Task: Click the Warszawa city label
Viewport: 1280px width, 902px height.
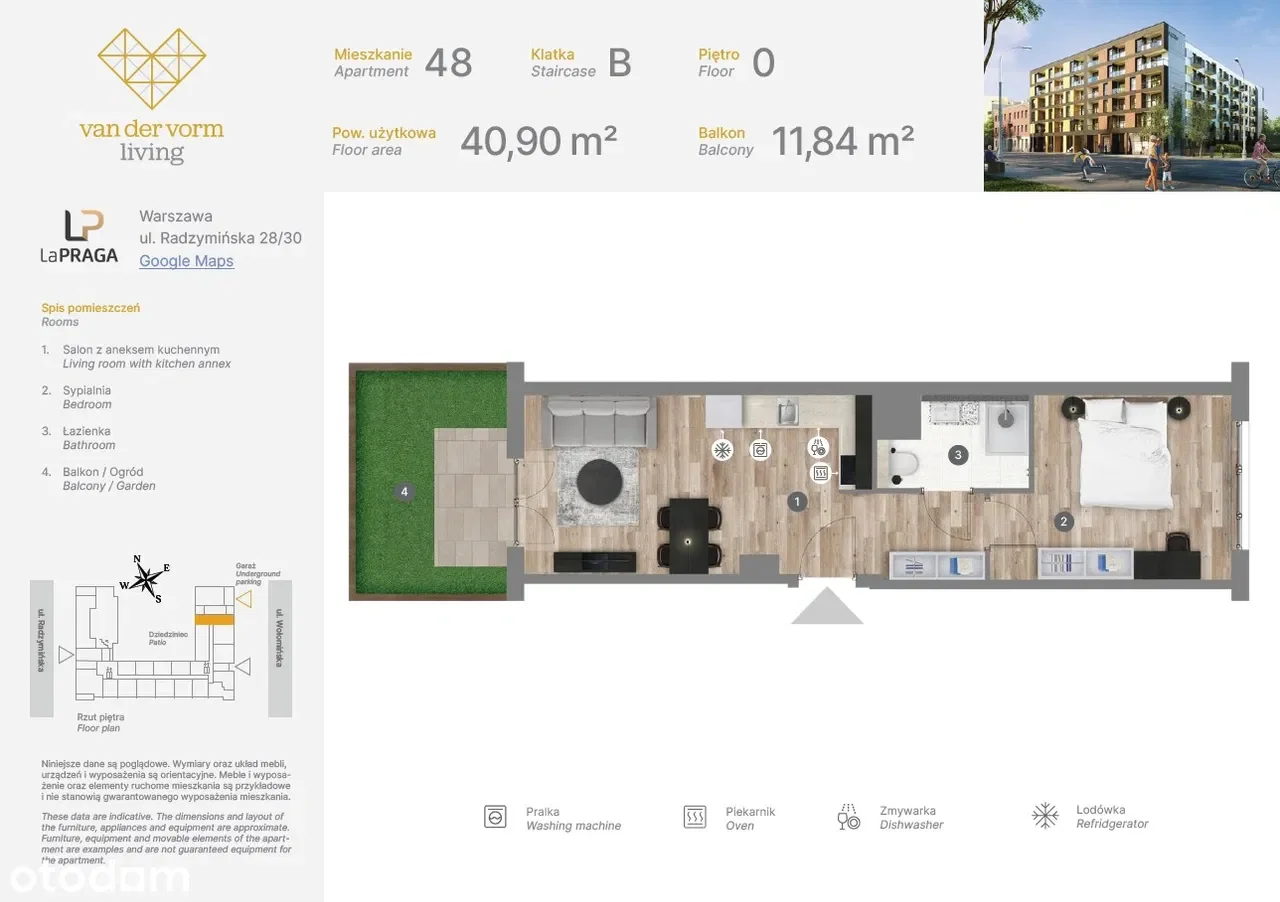Action: [176, 216]
